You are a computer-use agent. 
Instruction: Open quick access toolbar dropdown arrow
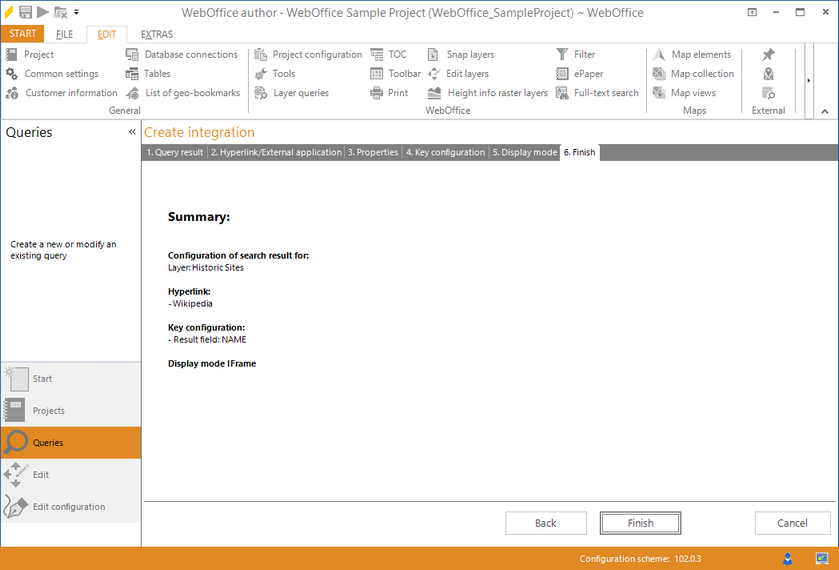click(77, 12)
